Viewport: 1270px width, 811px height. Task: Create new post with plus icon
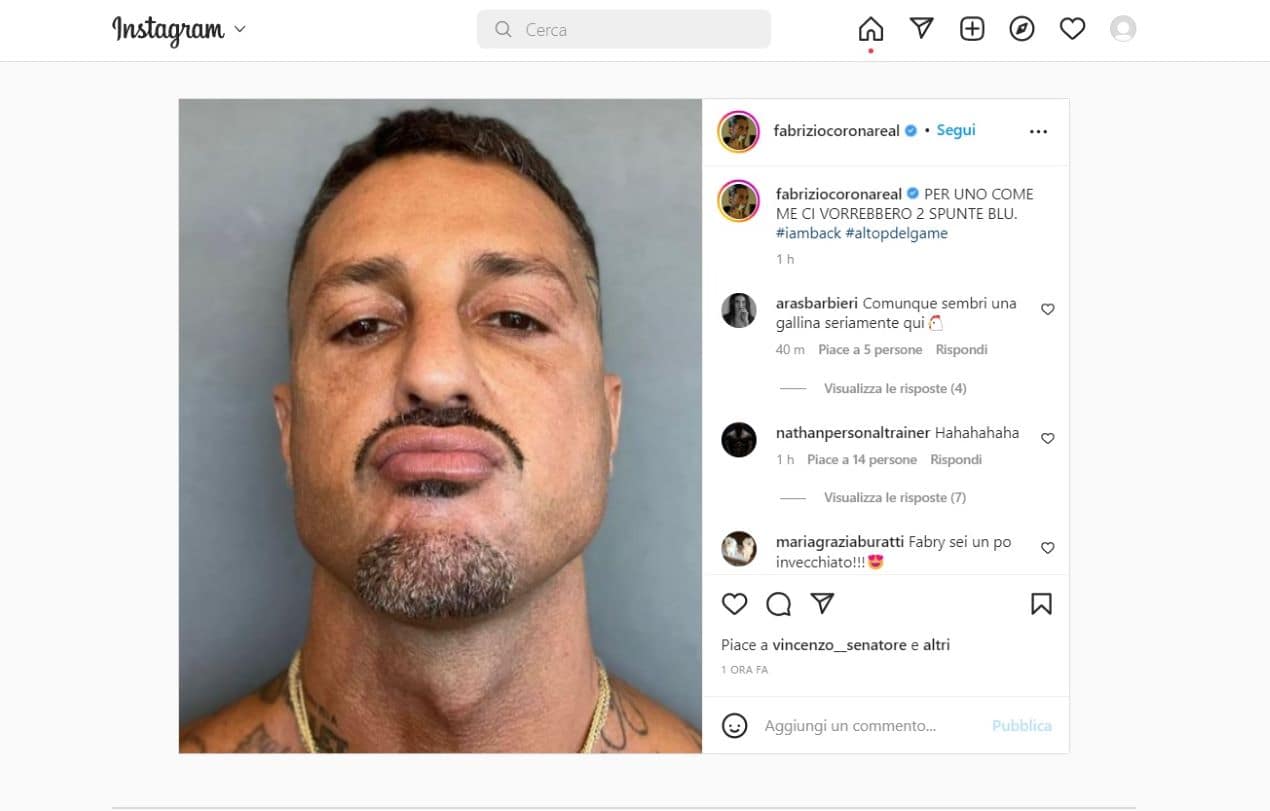point(972,29)
